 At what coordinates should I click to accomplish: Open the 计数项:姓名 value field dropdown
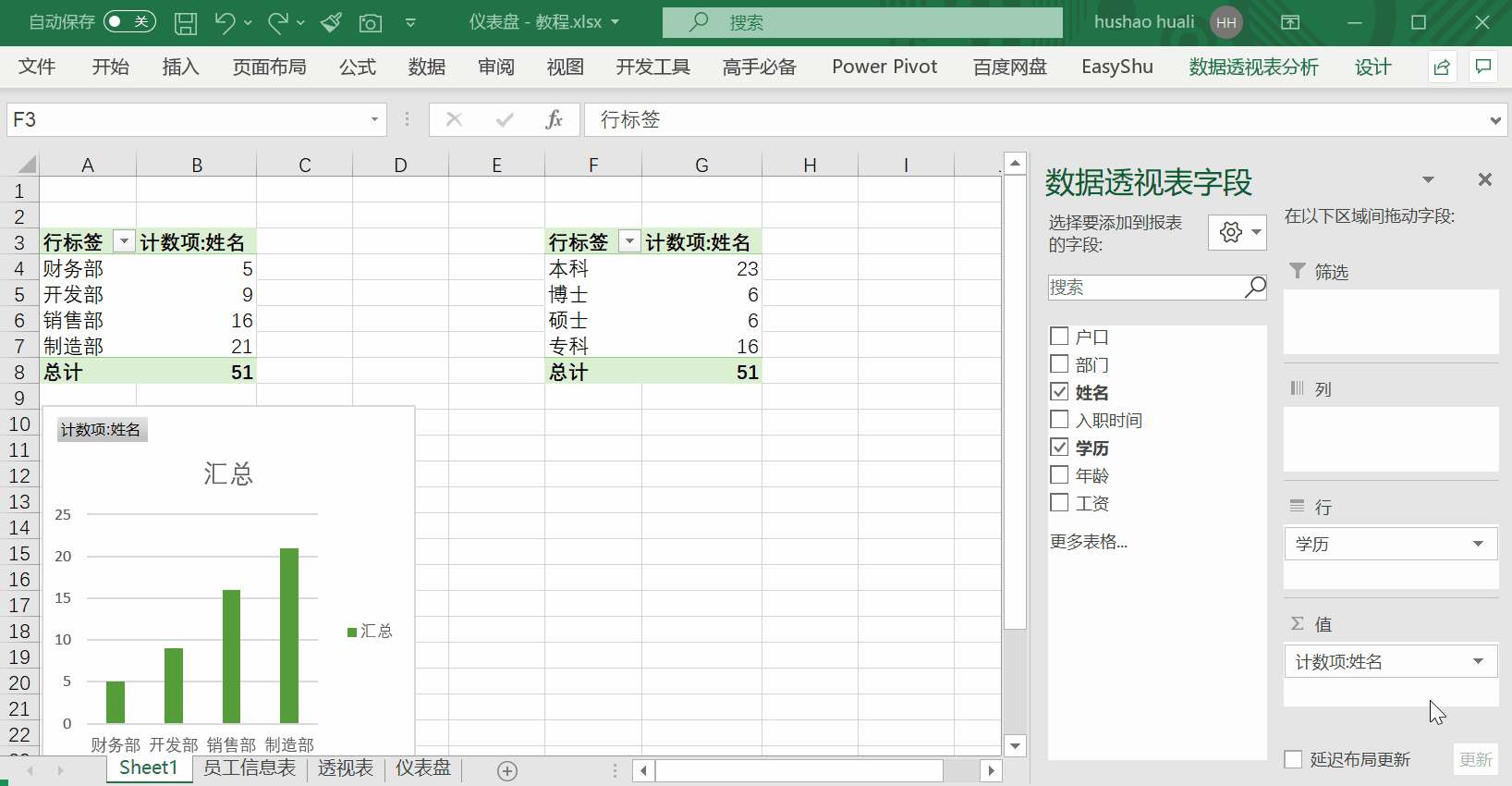[x=1478, y=661]
